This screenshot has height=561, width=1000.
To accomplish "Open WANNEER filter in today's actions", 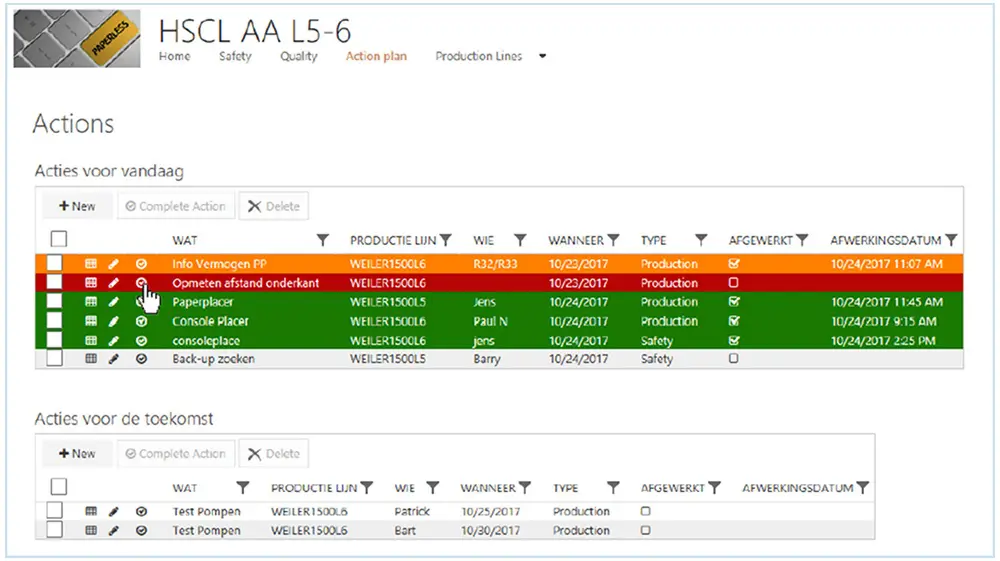I will tap(614, 240).
